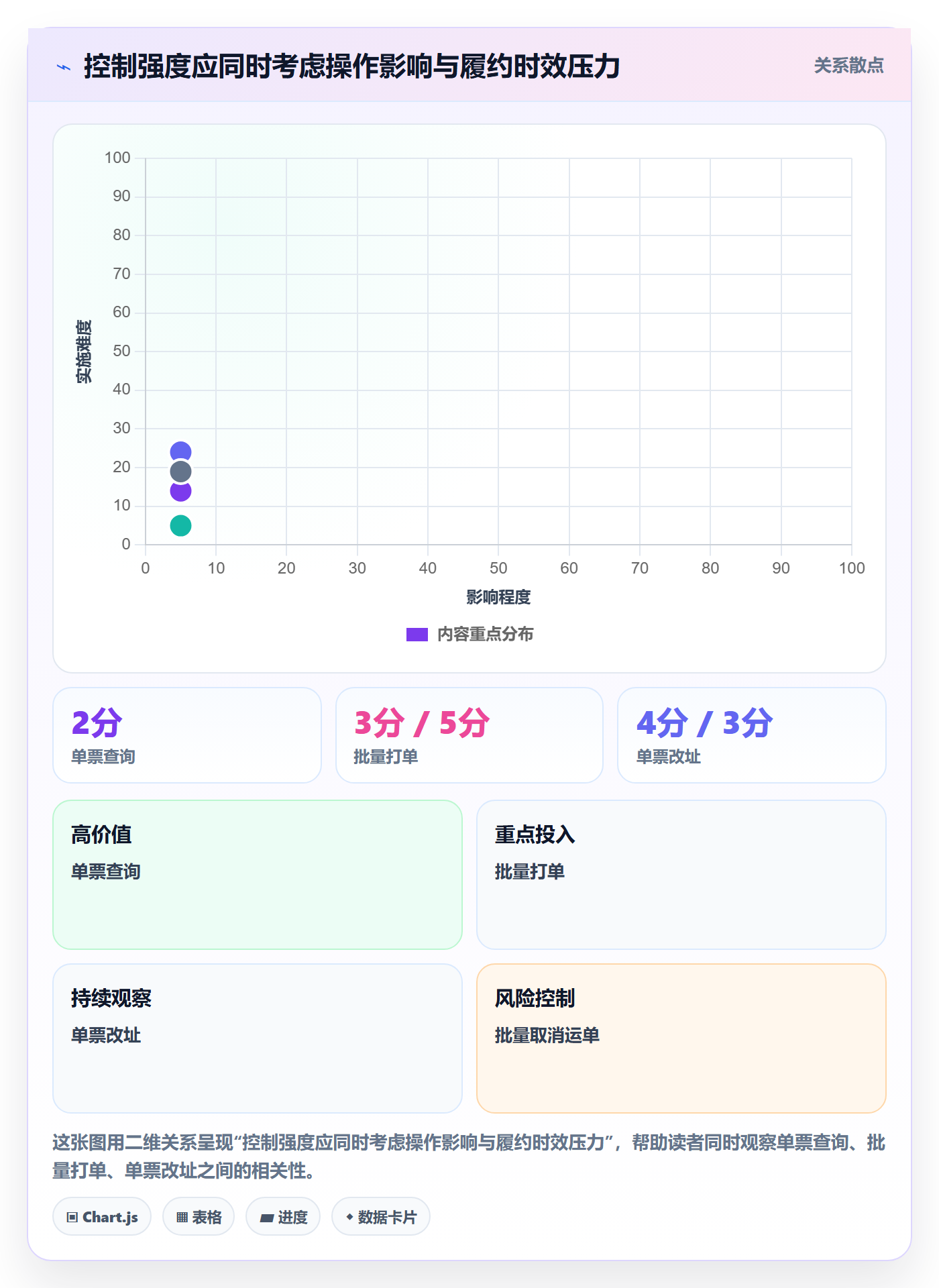The width and height of the screenshot is (939, 1288).
Task: Click the 批量取消运单 text in 风险控制
Action: click(547, 1035)
